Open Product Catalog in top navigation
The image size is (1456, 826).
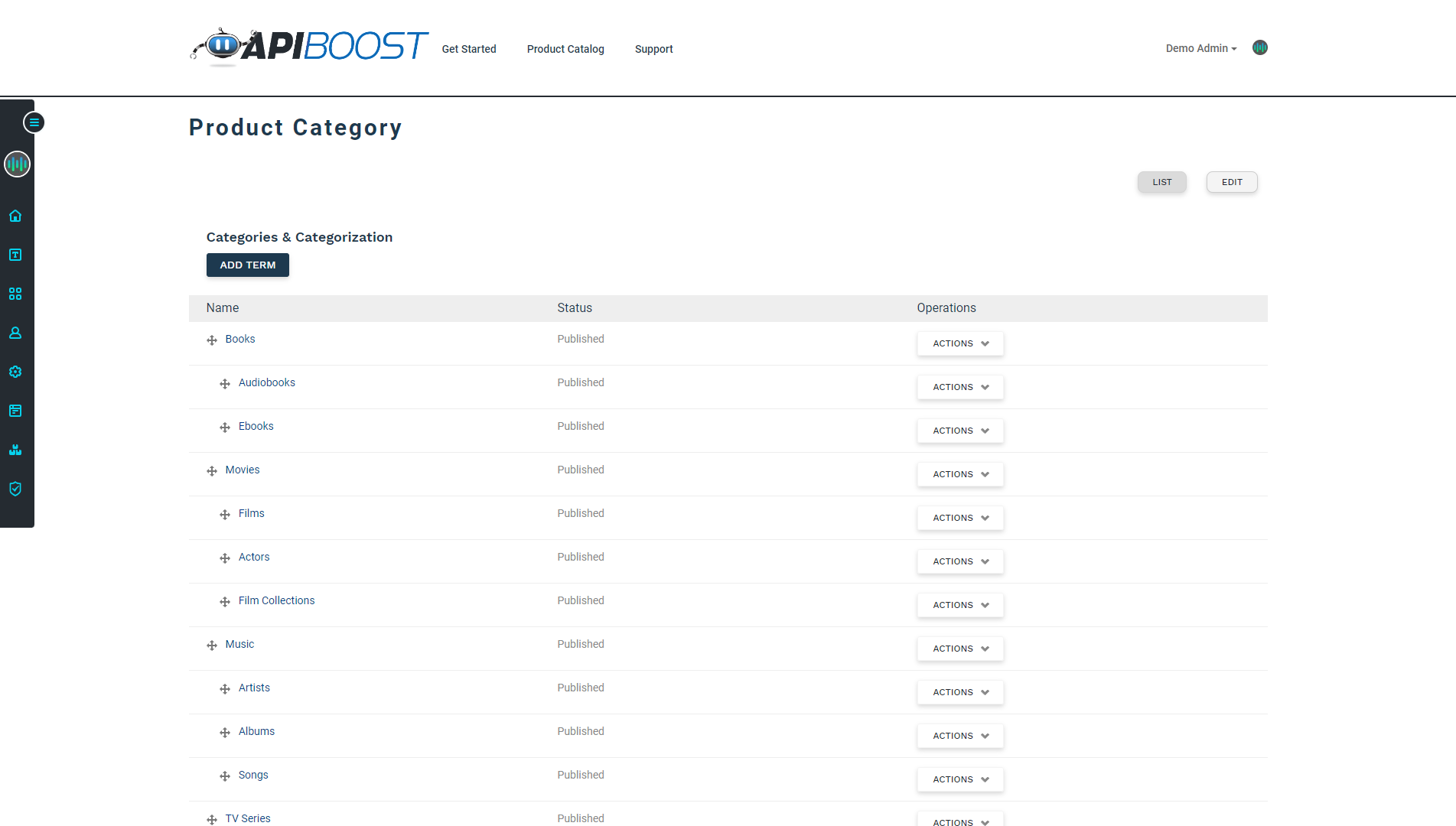pos(565,49)
